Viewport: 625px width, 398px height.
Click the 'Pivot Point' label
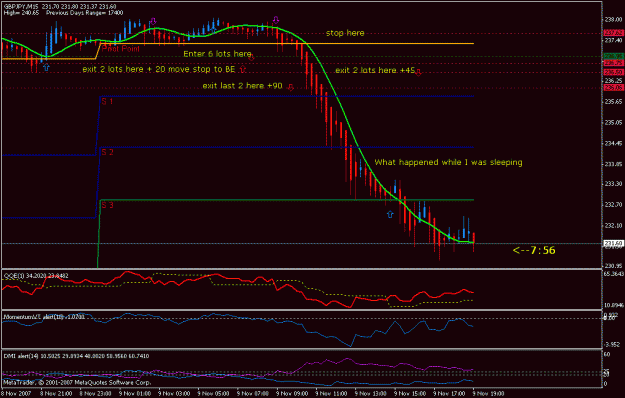(x=121, y=49)
